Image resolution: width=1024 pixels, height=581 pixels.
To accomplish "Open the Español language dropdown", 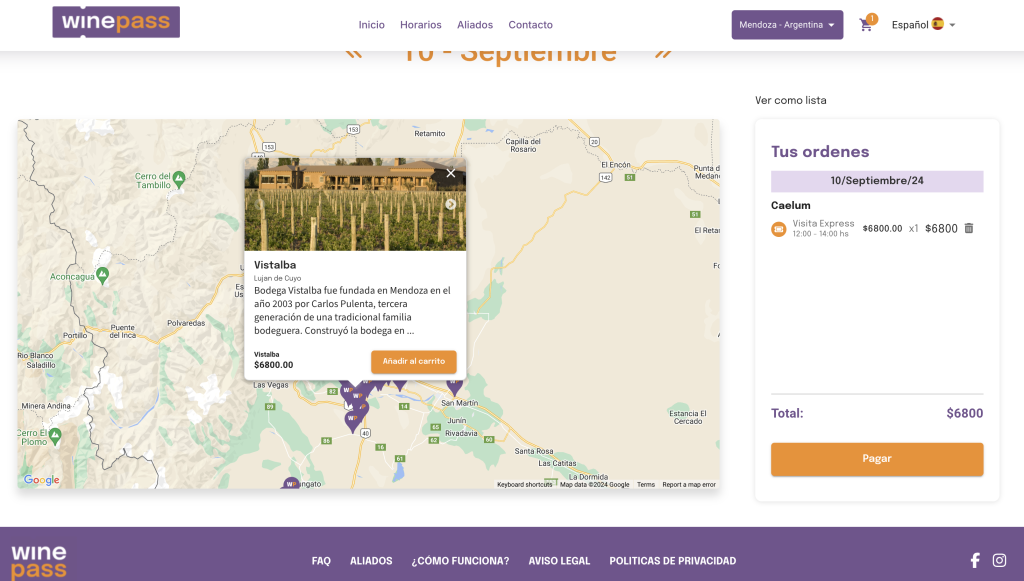I will [923, 25].
